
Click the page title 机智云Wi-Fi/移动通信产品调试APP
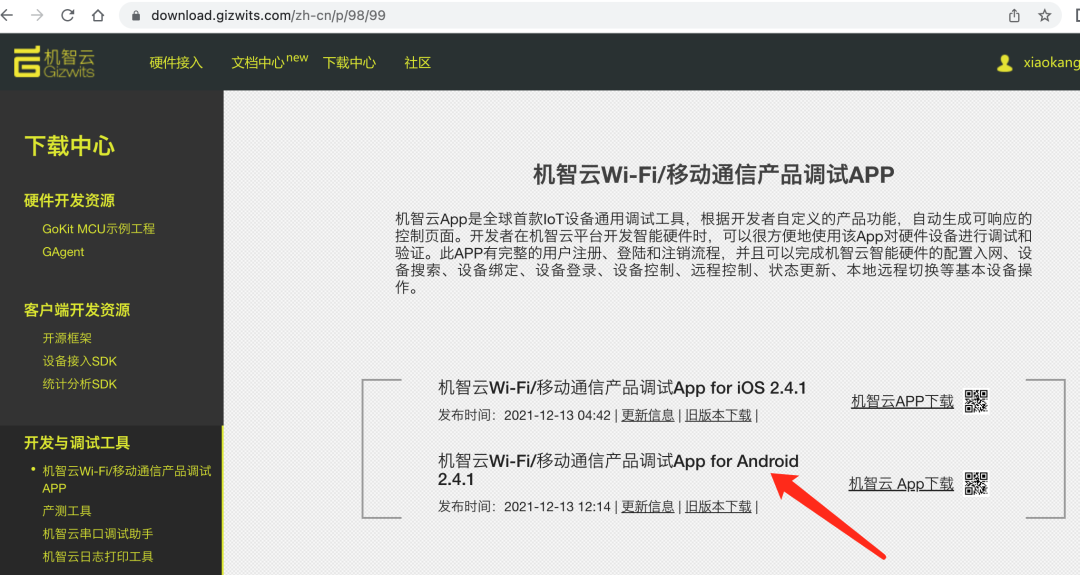714,175
